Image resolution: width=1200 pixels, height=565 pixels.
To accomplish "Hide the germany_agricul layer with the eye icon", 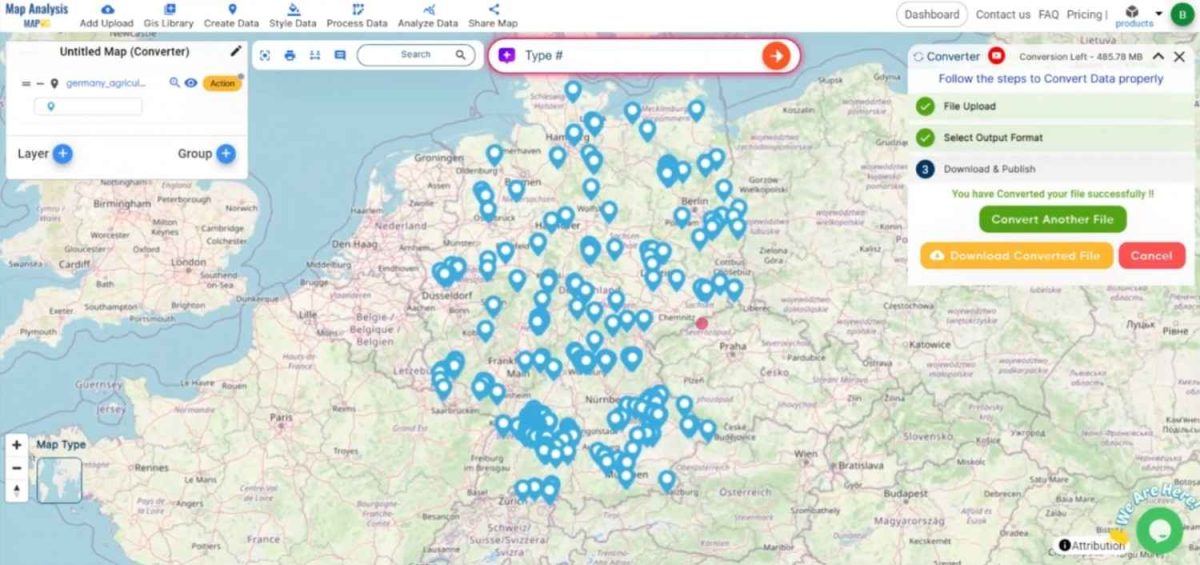I will pyautogui.click(x=190, y=83).
